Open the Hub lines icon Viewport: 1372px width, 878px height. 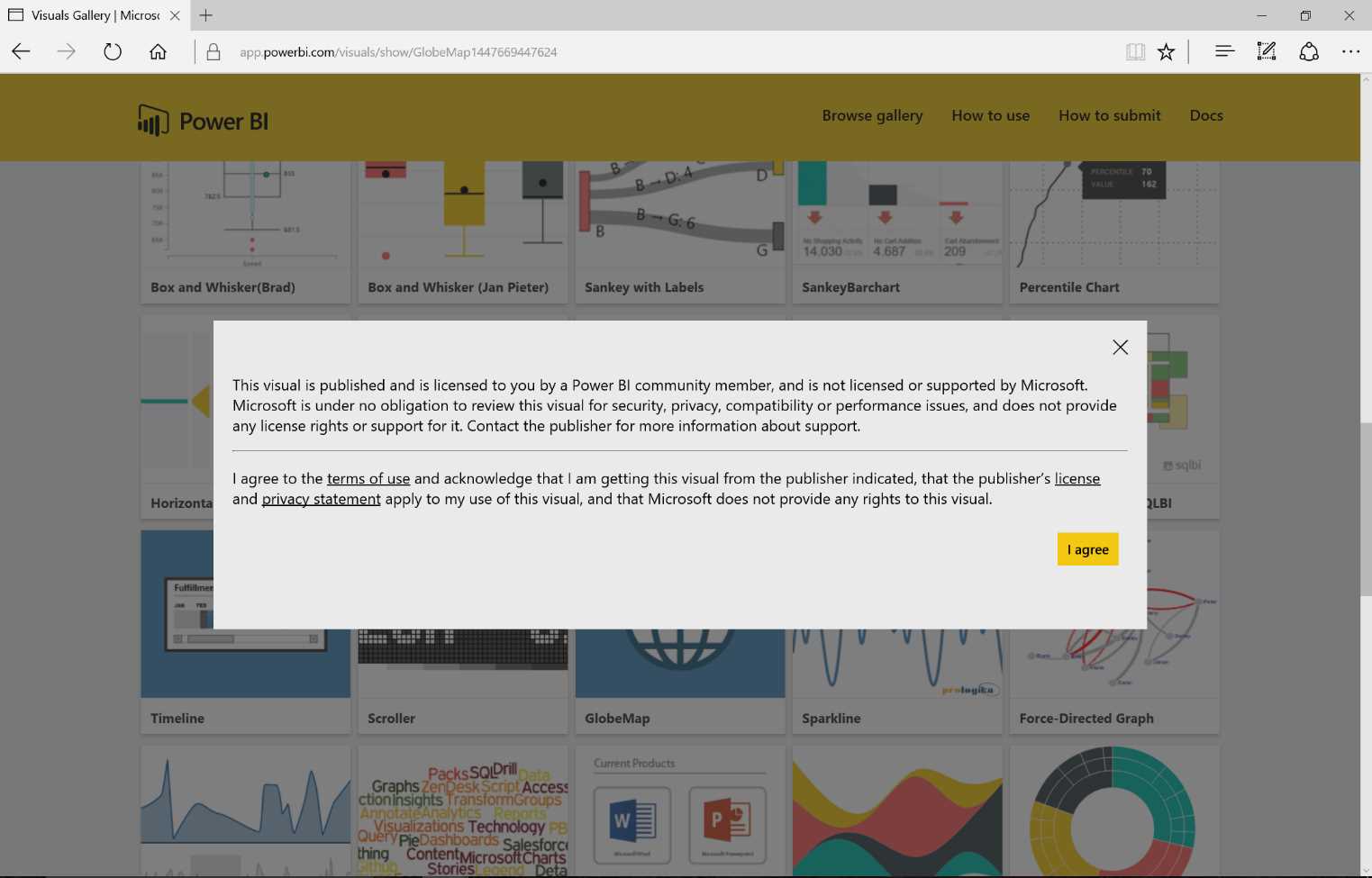pyautogui.click(x=1224, y=52)
